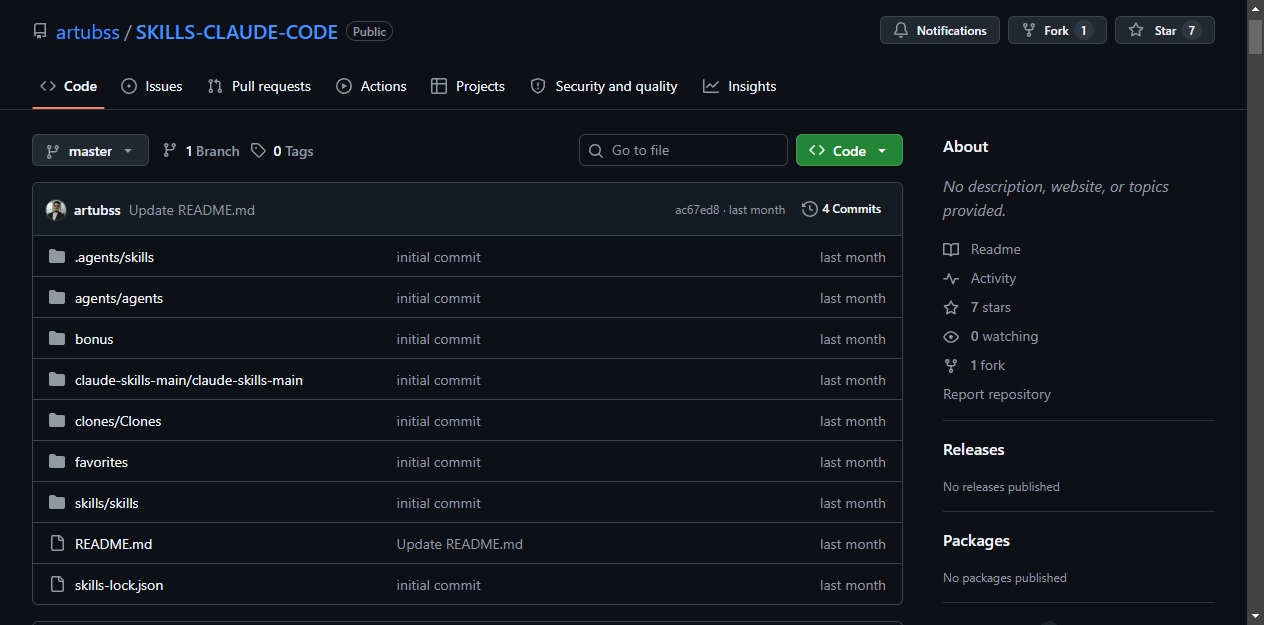Open the Readme link in About
The height and width of the screenshot is (625, 1264).
[x=982, y=249]
